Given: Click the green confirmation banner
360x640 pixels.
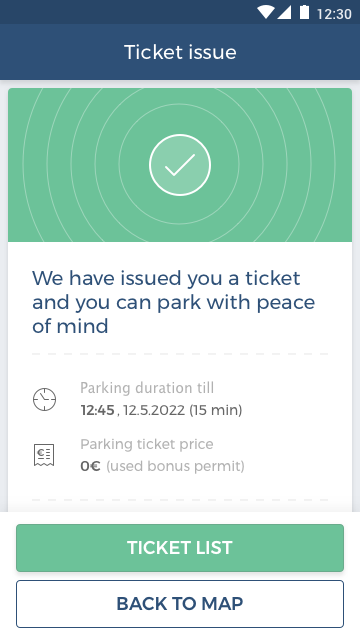Looking at the screenshot, I should (180, 165).
